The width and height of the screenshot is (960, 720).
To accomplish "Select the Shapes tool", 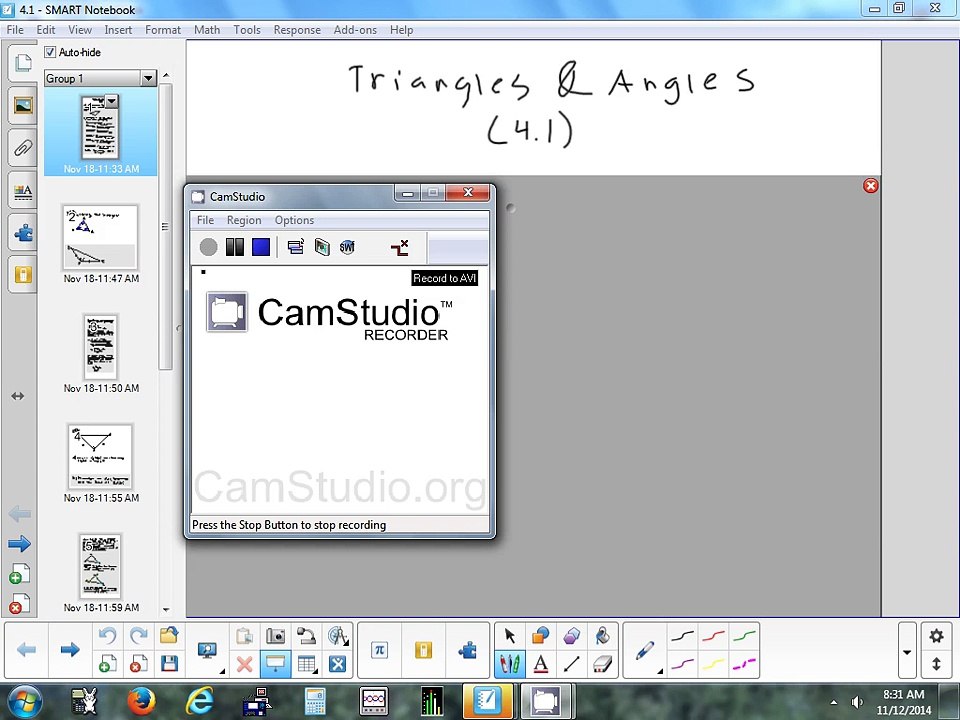I will point(540,636).
